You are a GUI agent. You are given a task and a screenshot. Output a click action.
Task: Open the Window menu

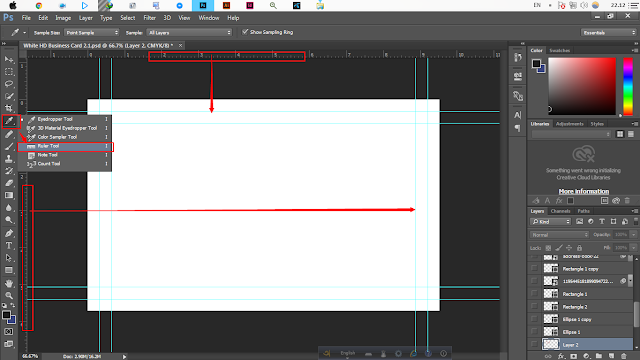pos(209,18)
